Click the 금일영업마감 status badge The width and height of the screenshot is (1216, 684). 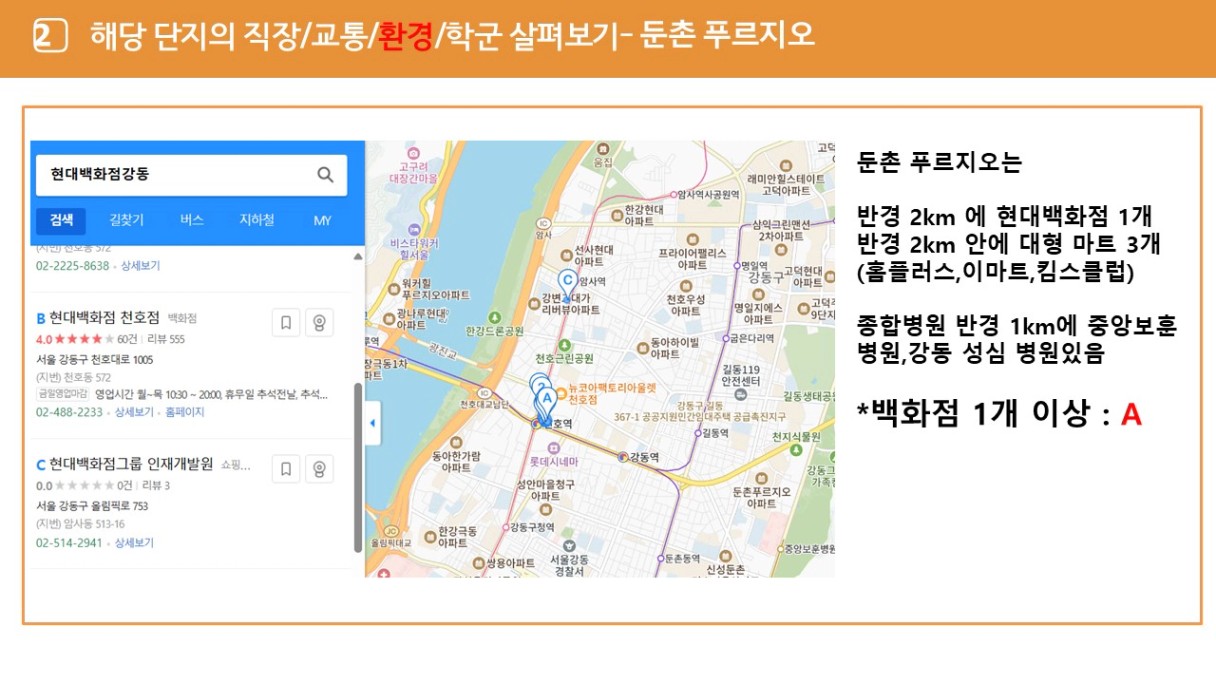(63, 394)
